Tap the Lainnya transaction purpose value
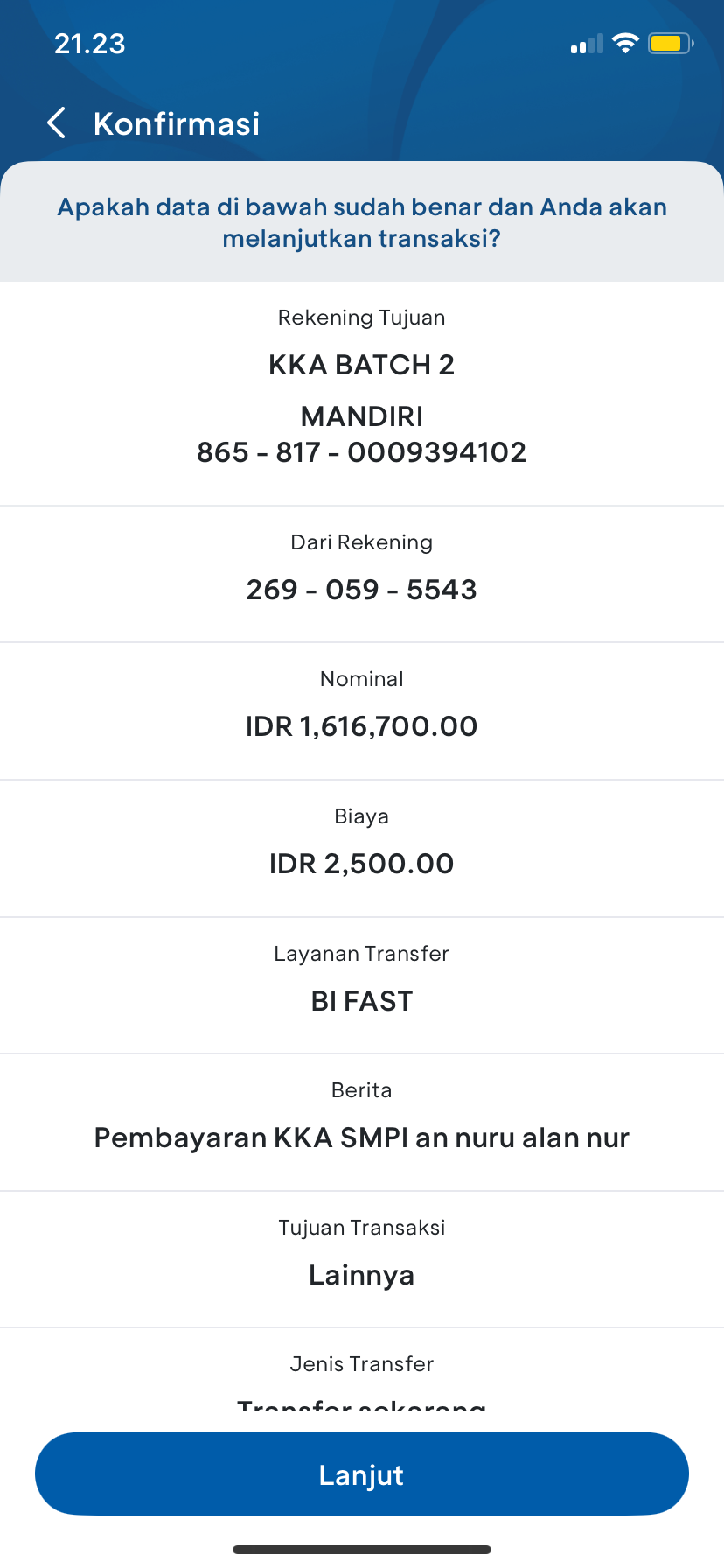 click(362, 1275)
